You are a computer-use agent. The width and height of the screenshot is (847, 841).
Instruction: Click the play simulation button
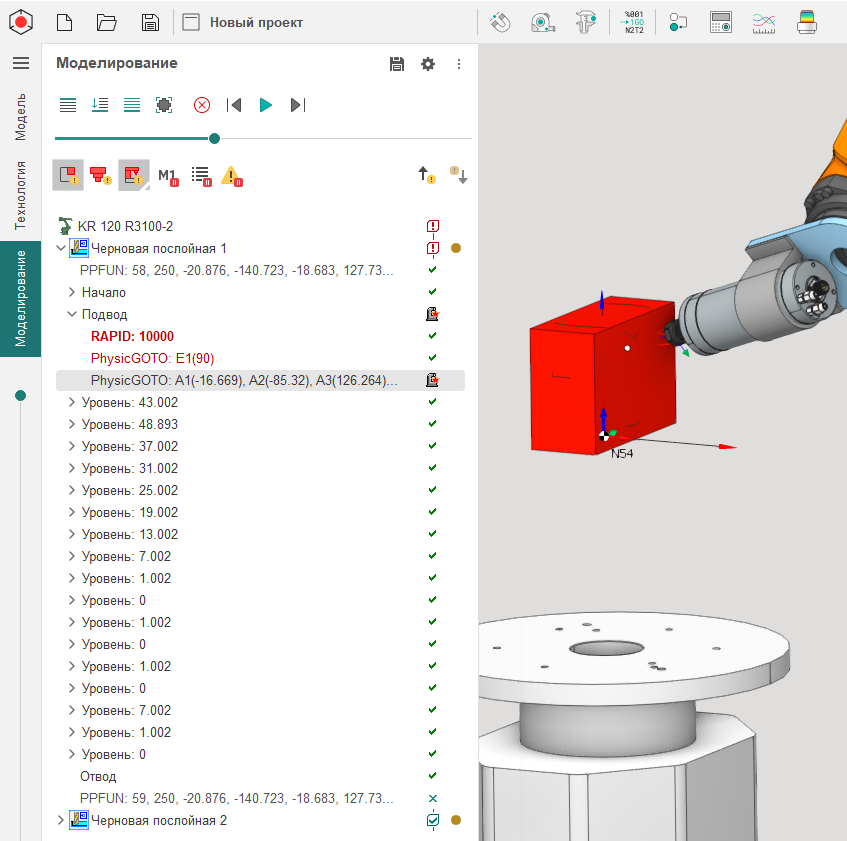[x=265, y=105]
